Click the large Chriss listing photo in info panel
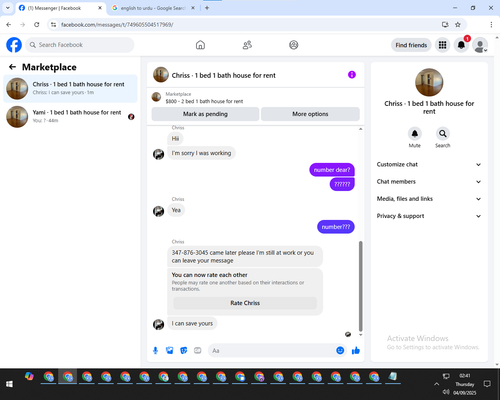The width and height of the screenshot is (500, 400). point(429,82)
